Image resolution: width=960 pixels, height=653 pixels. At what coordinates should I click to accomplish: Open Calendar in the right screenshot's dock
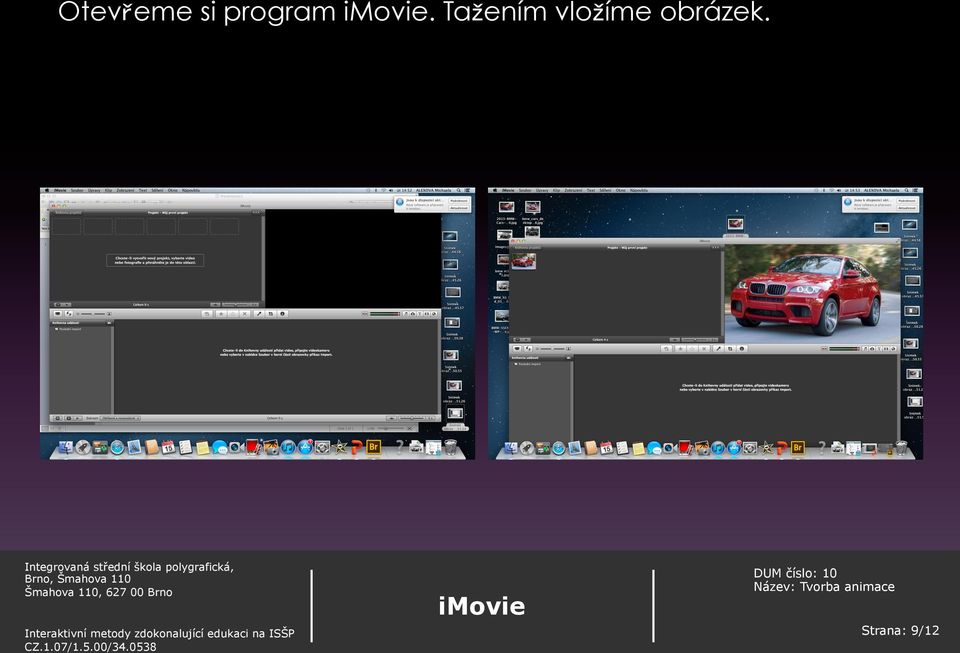606,448
